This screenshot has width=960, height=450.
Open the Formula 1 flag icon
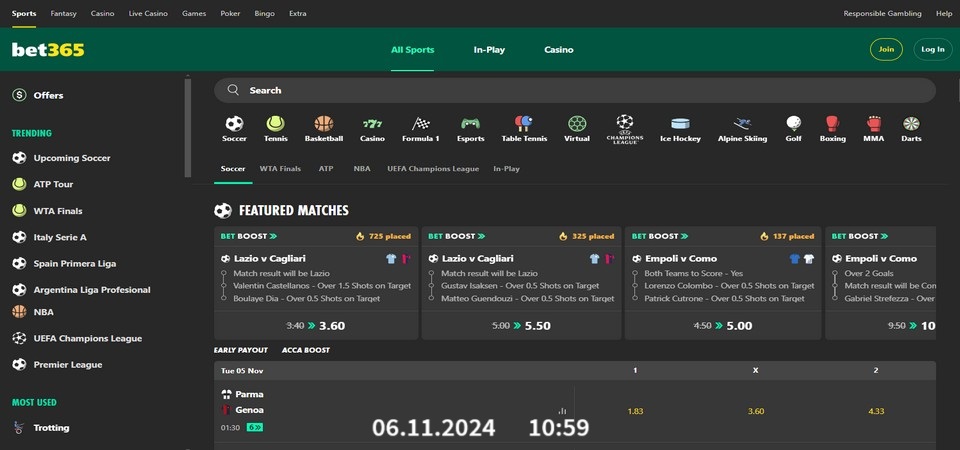click(x=421, y=124)
